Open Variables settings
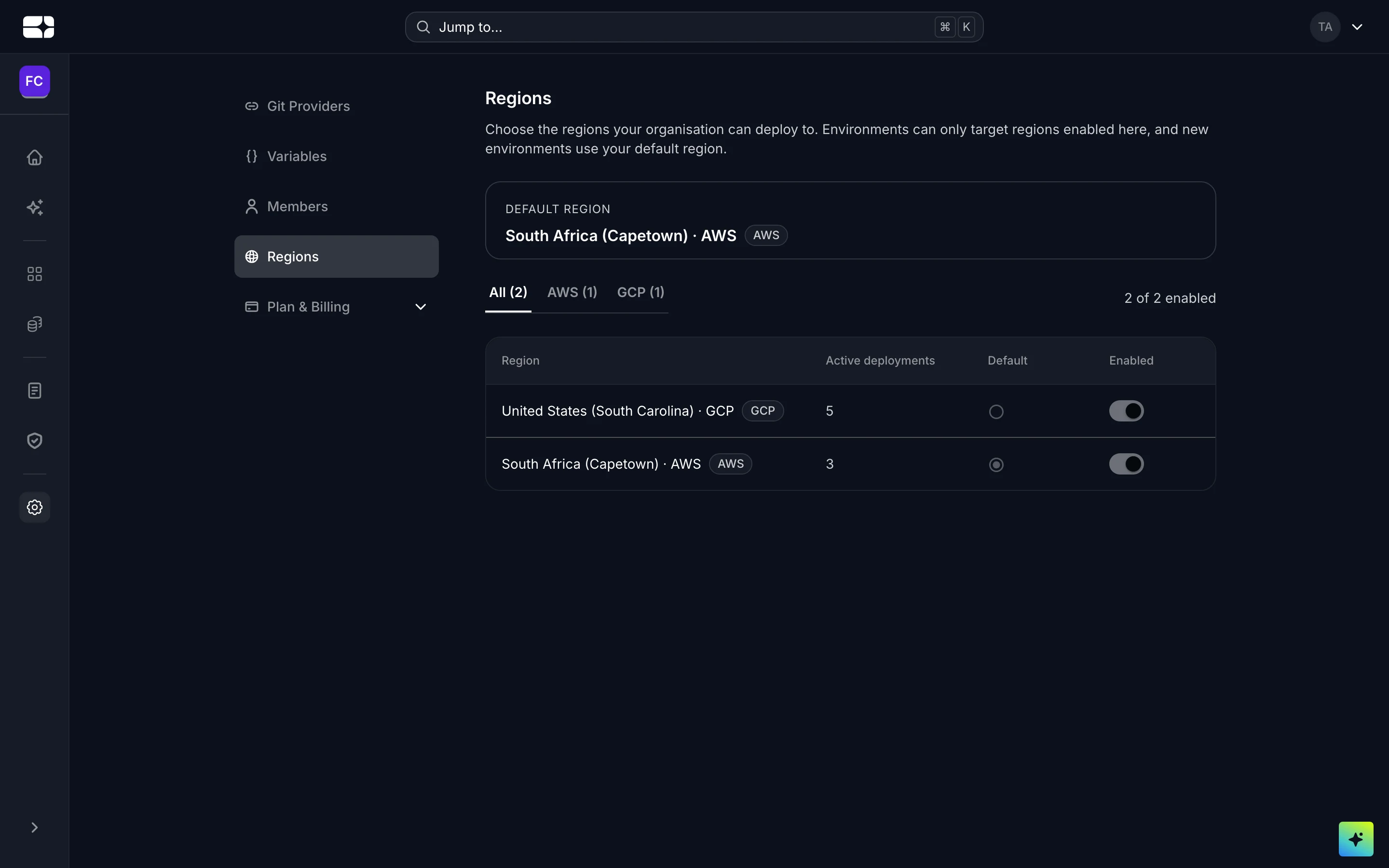1389x868 pixels. pyautogui.click(x=336, y=156)
